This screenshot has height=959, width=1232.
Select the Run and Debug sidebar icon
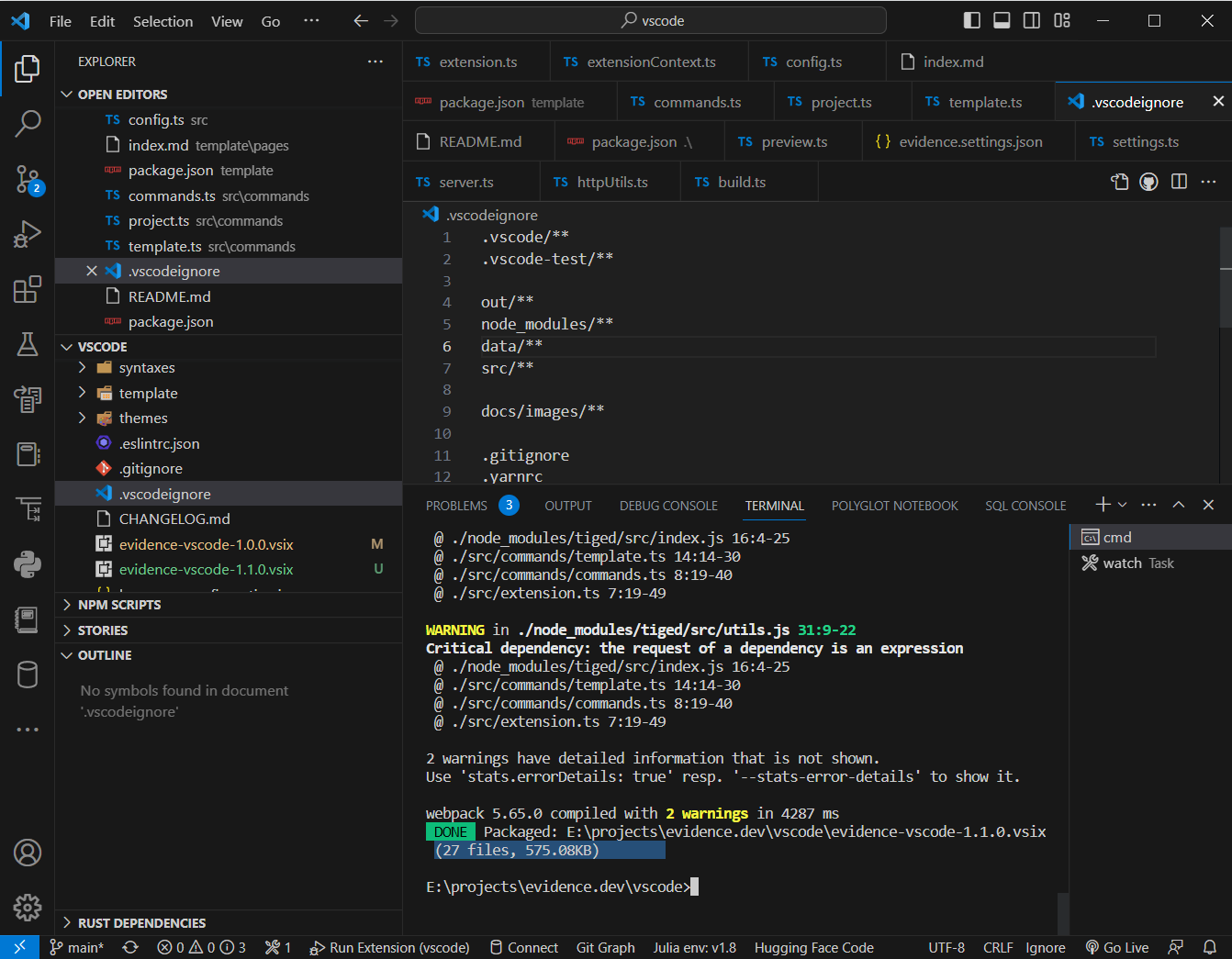coord(28,234)
